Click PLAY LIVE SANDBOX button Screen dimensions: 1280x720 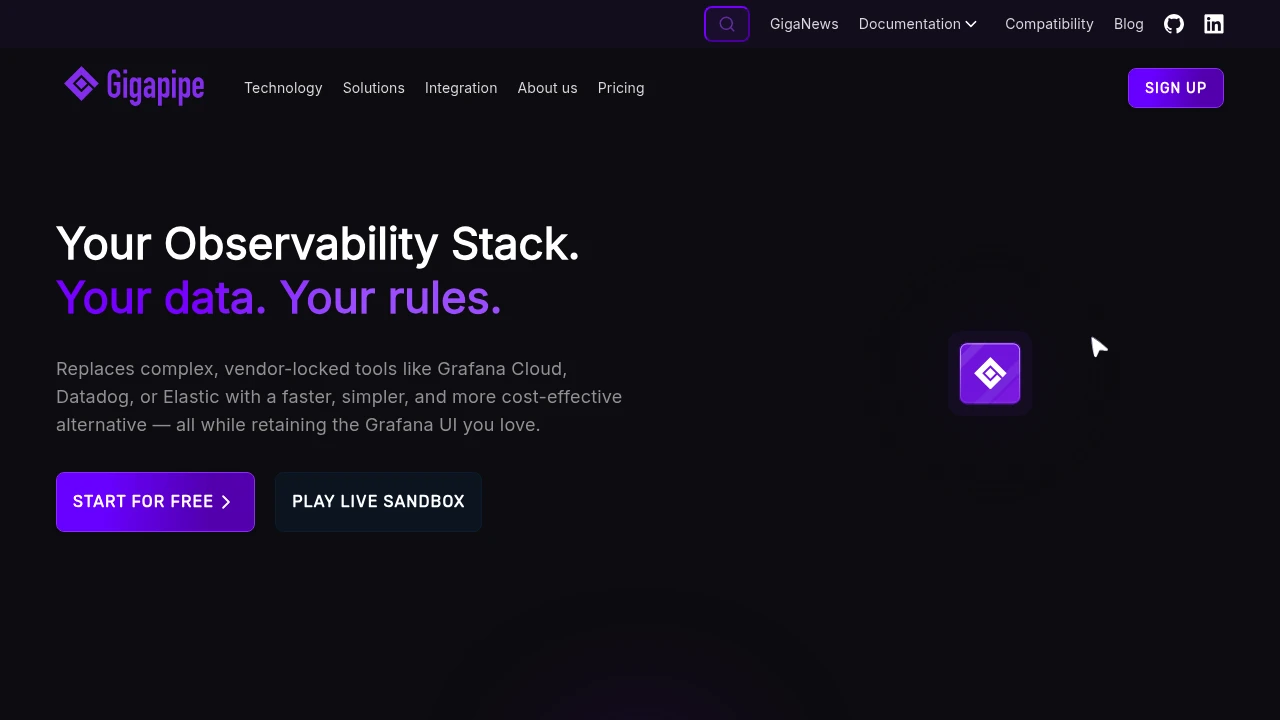(378, 502)
